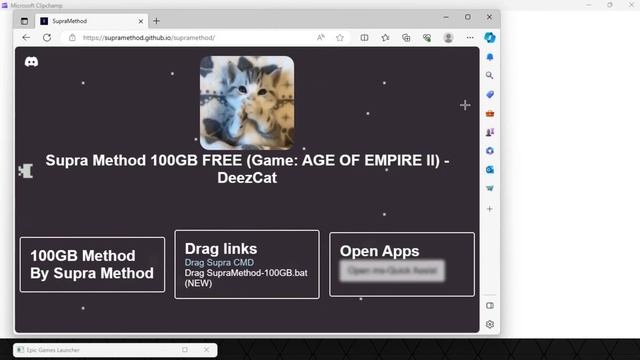Click Drag SupraMethod-100GB.bat (NEW) link
Screen dimensions: 640x360
(x=246, y=278)
